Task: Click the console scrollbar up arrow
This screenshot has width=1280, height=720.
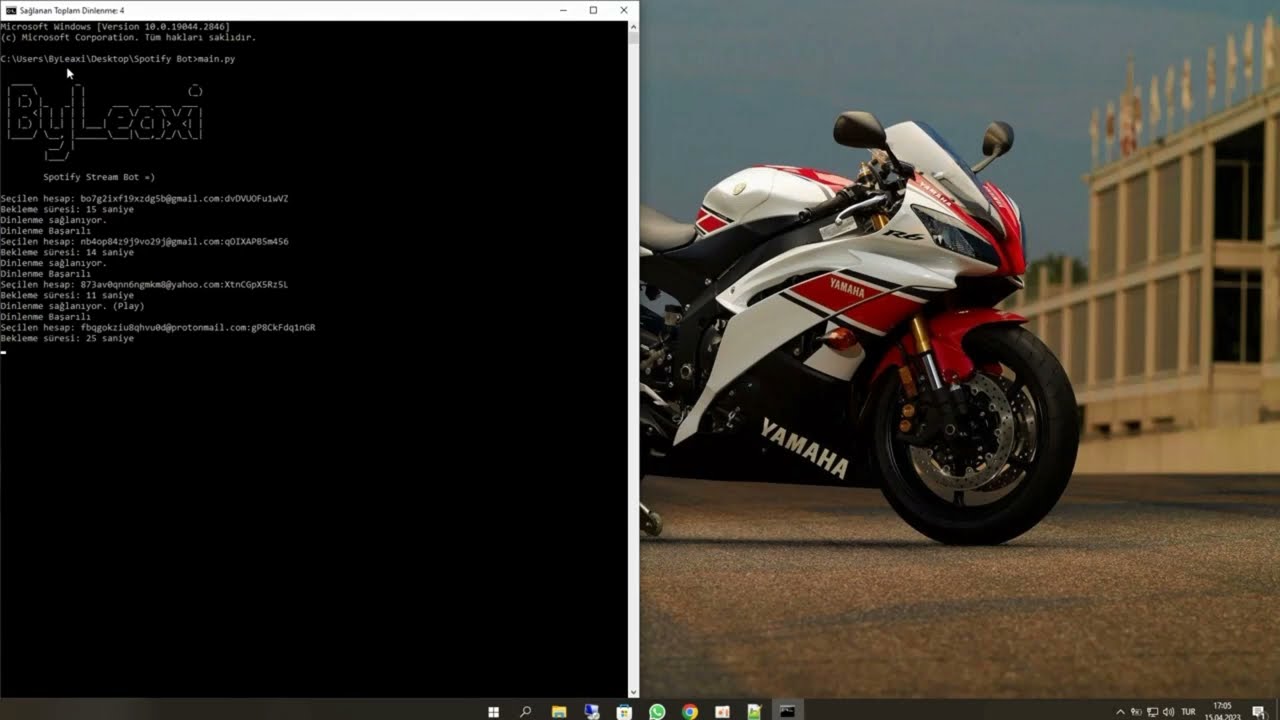Action: pyautogui.click(x=633, y=26)
